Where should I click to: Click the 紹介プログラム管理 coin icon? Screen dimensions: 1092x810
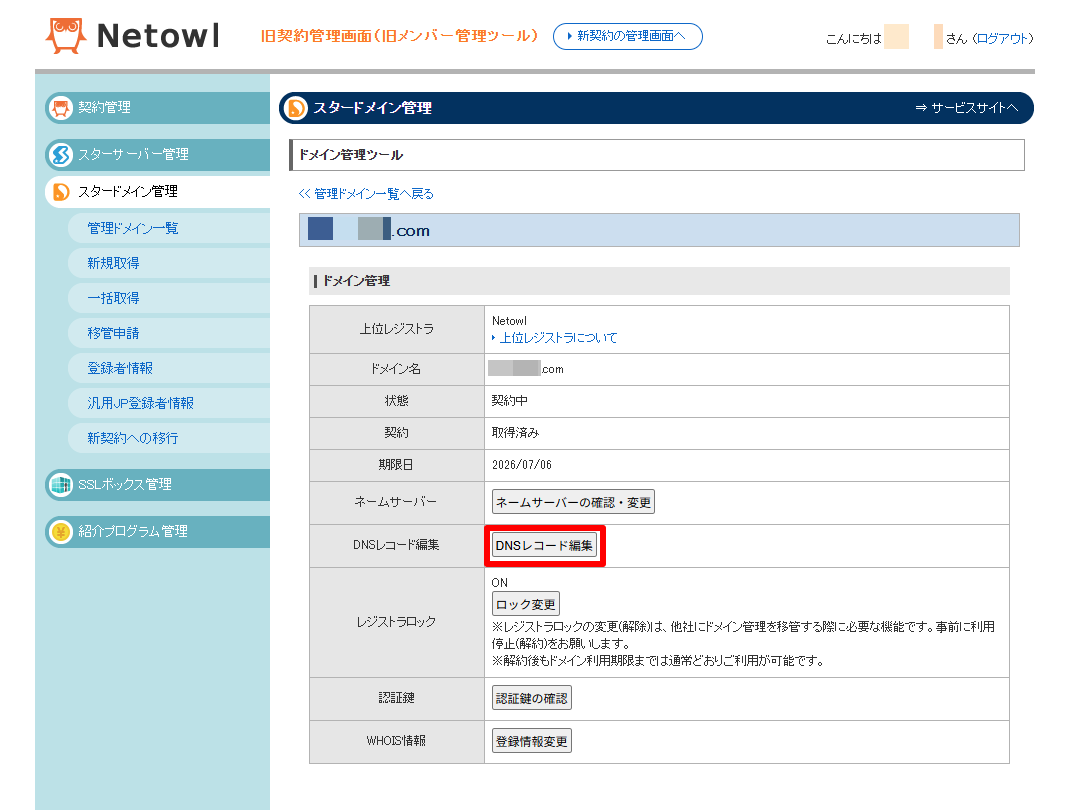(61, 532)
